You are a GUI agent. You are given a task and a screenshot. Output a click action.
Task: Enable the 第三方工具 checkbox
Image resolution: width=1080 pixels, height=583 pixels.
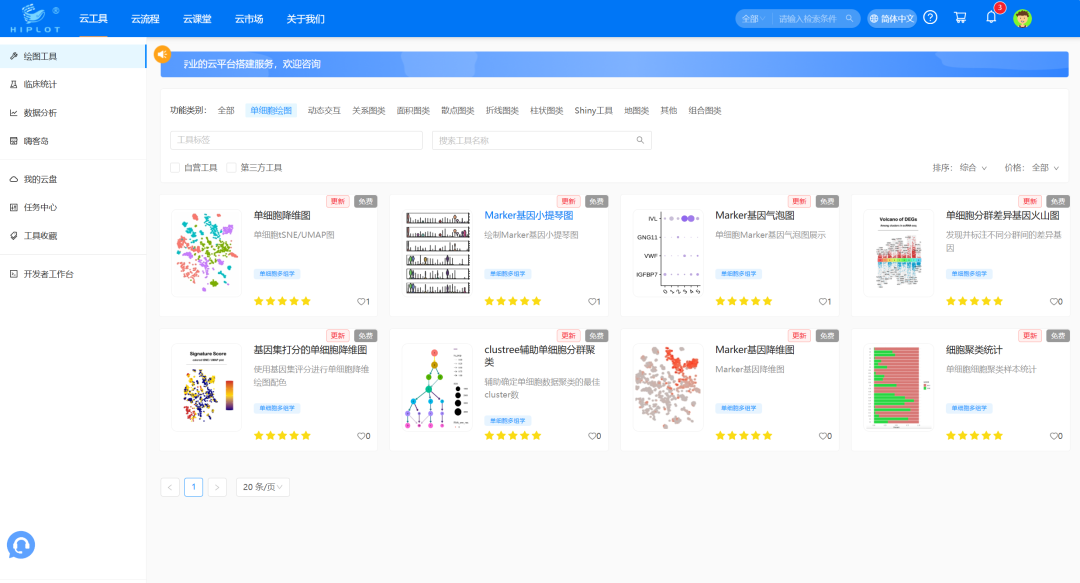pyautogui.click(x=232, y=168)
